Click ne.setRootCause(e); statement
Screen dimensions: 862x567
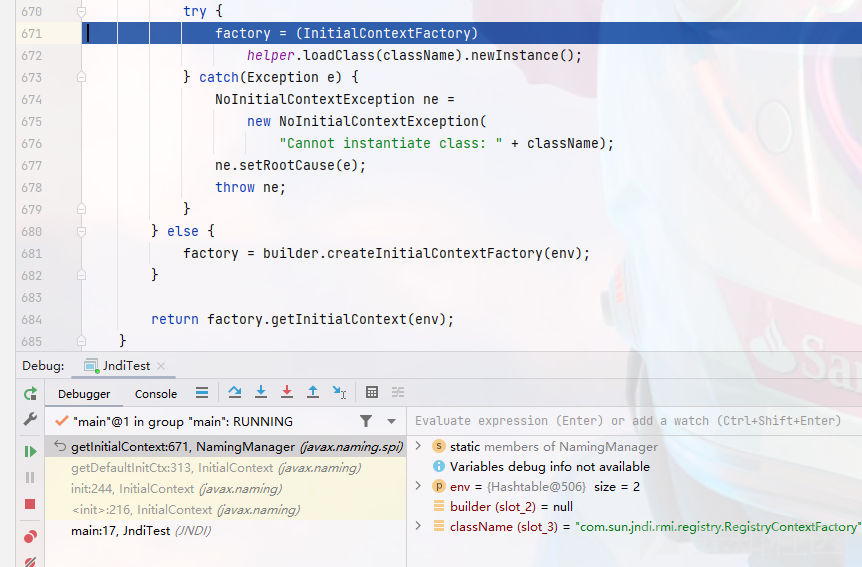click(290, 166)
